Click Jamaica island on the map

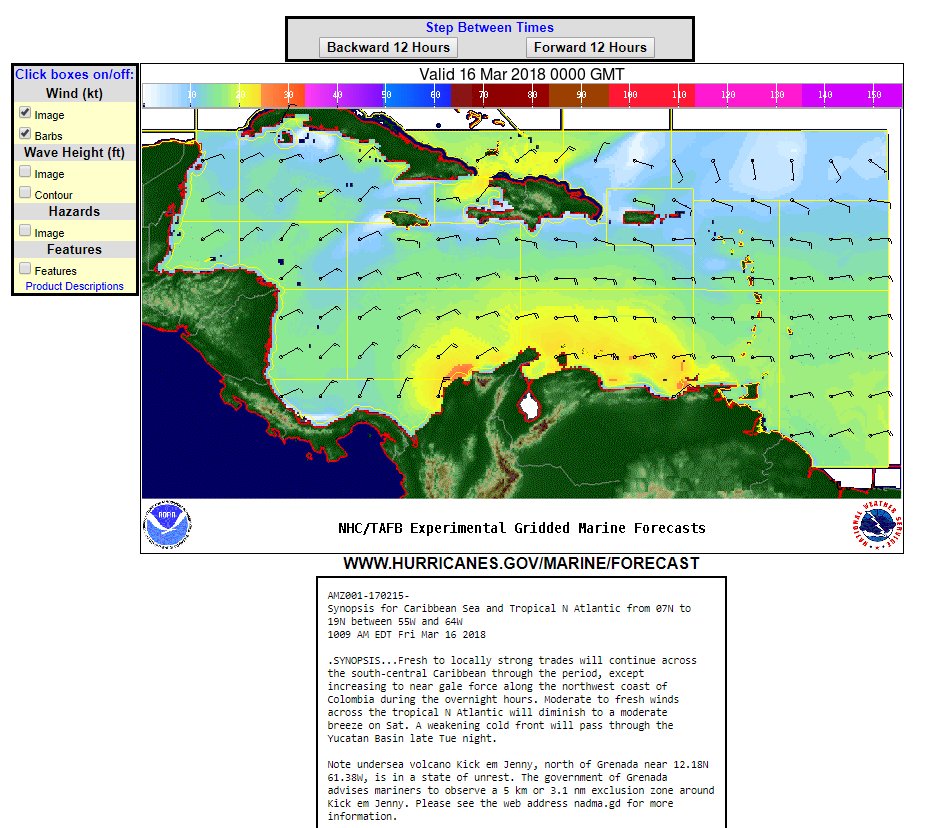[x=407, y=218]
